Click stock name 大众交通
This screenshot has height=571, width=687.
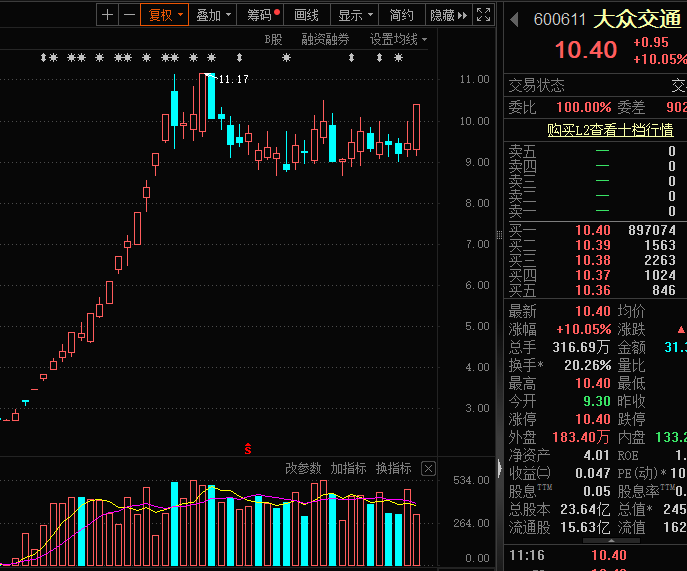637,19
